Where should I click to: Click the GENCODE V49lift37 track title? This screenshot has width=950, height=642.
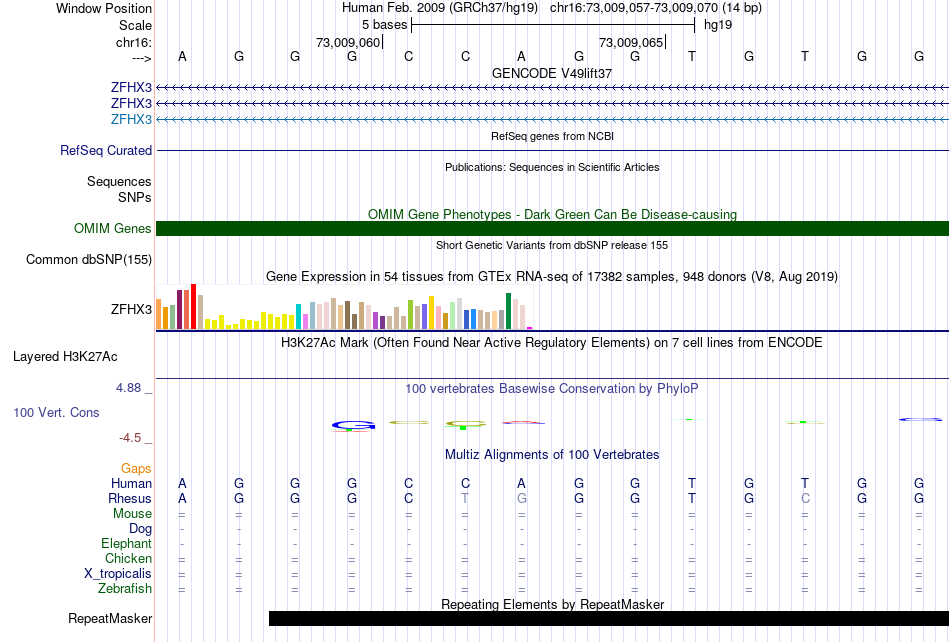[552, 73]
